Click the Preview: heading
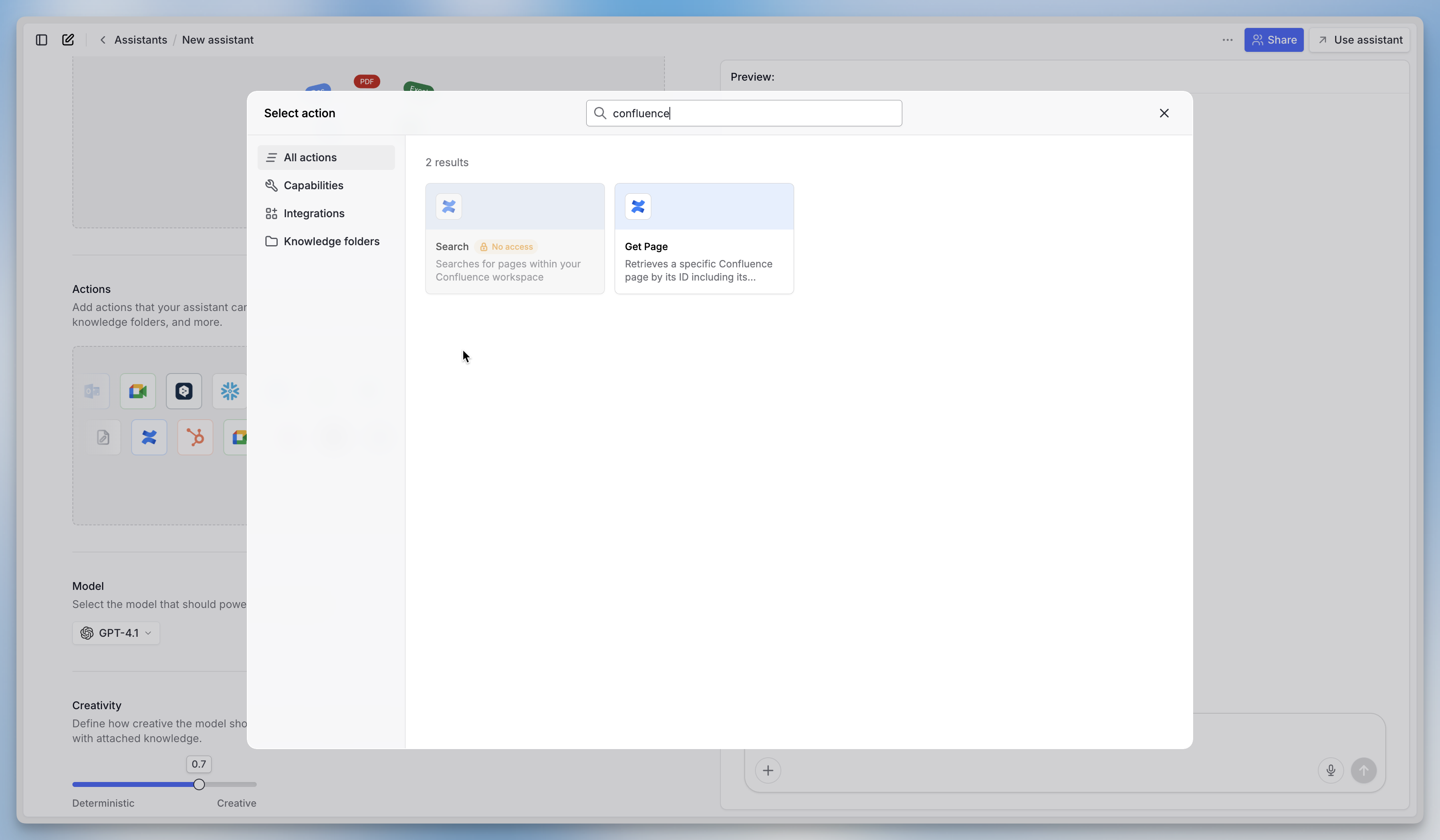The height and width of the screenshot is (840, 1440). pyautogui.click(x=753, y=77)
